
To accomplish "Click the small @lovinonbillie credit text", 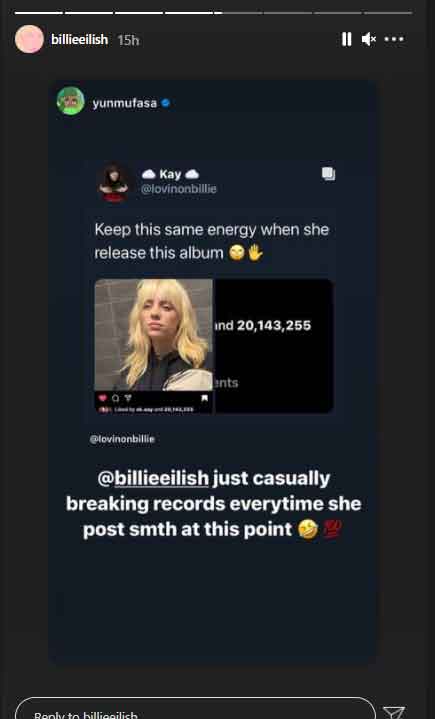I will click(x=122, y=439).
